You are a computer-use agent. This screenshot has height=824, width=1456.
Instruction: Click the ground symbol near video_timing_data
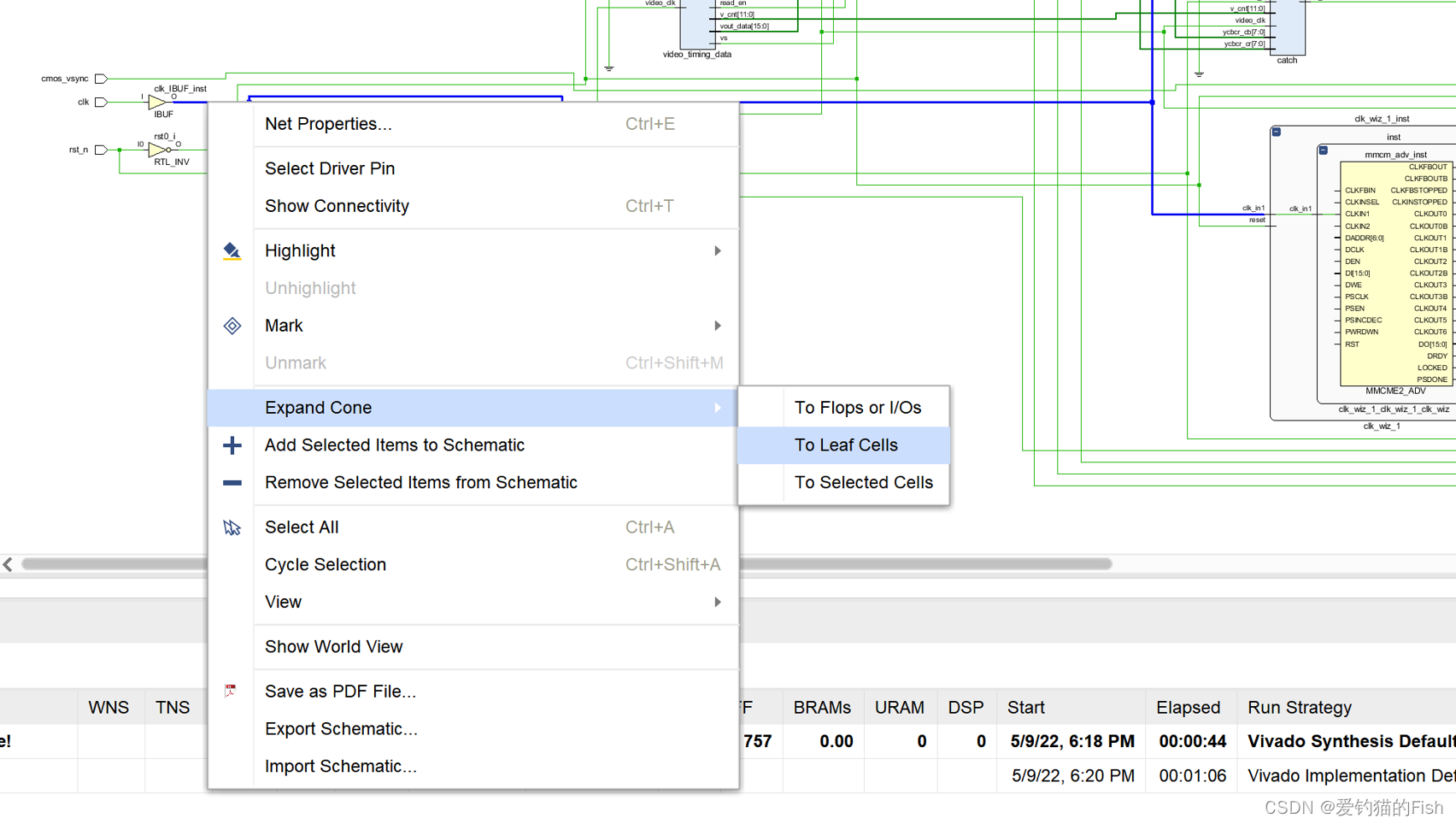(609, 68)
